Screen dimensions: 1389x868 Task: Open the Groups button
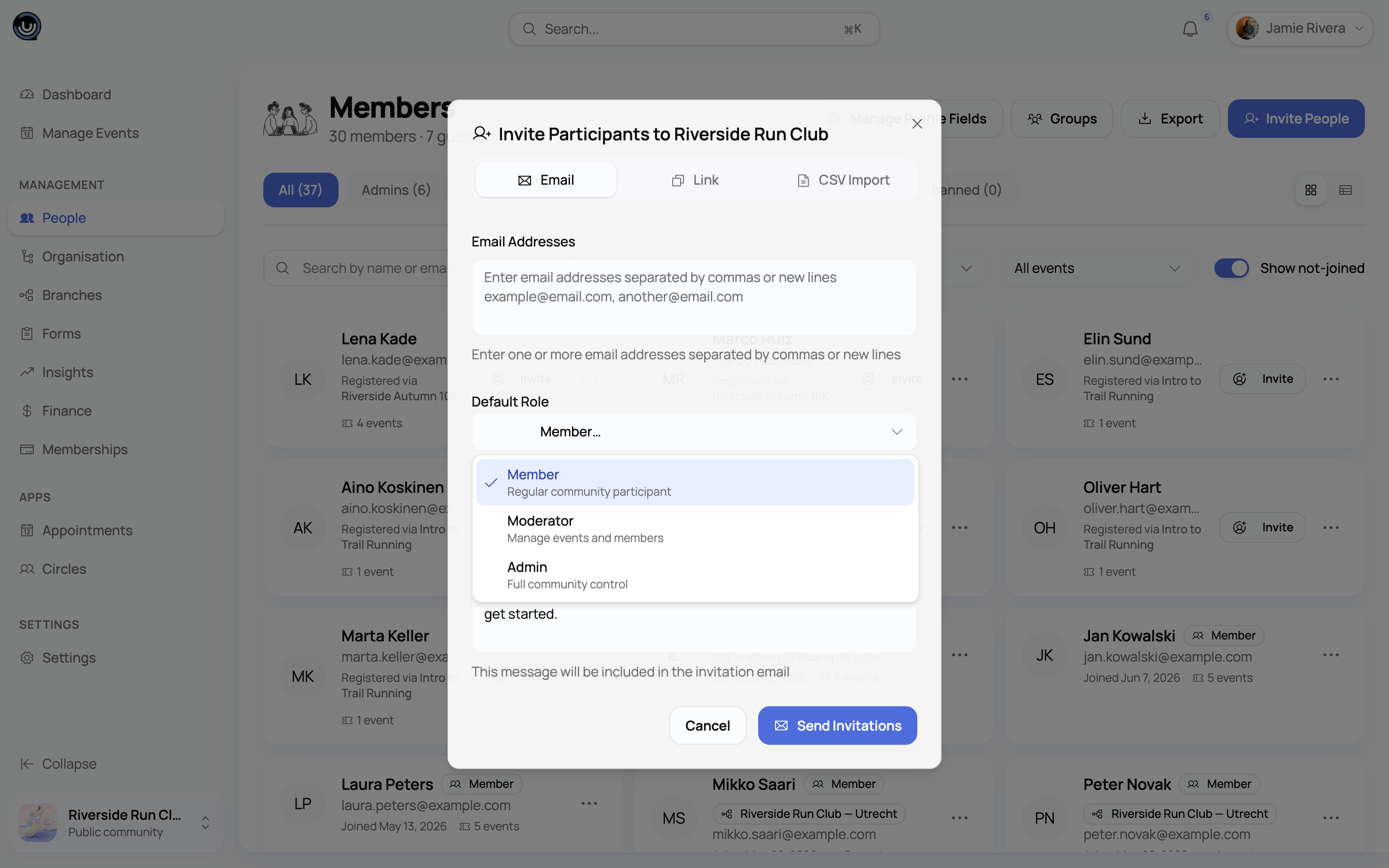point(1061,119)
